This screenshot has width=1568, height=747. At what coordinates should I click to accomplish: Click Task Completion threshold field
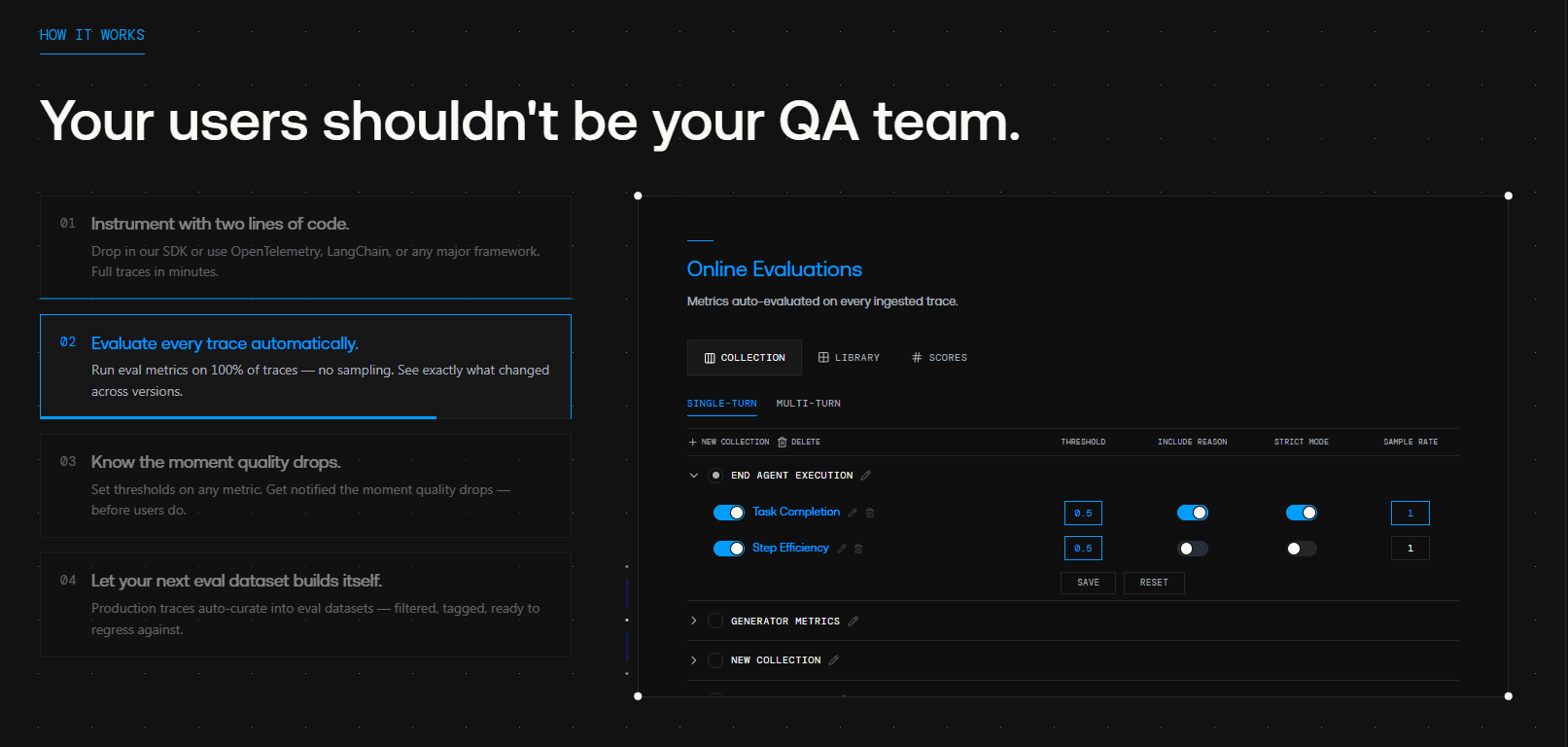[1083, 513]
